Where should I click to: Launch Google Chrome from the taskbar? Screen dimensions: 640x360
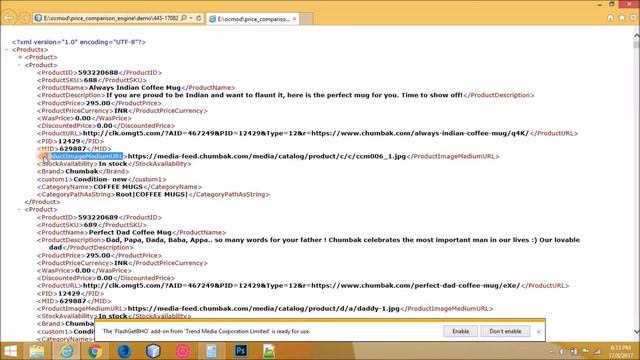[95, 351]
